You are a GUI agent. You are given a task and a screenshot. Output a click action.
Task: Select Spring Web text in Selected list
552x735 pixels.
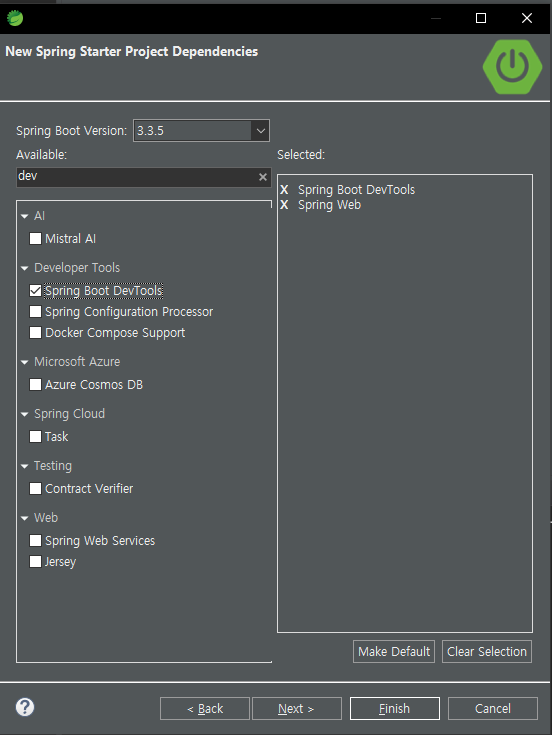coord(329,205)
